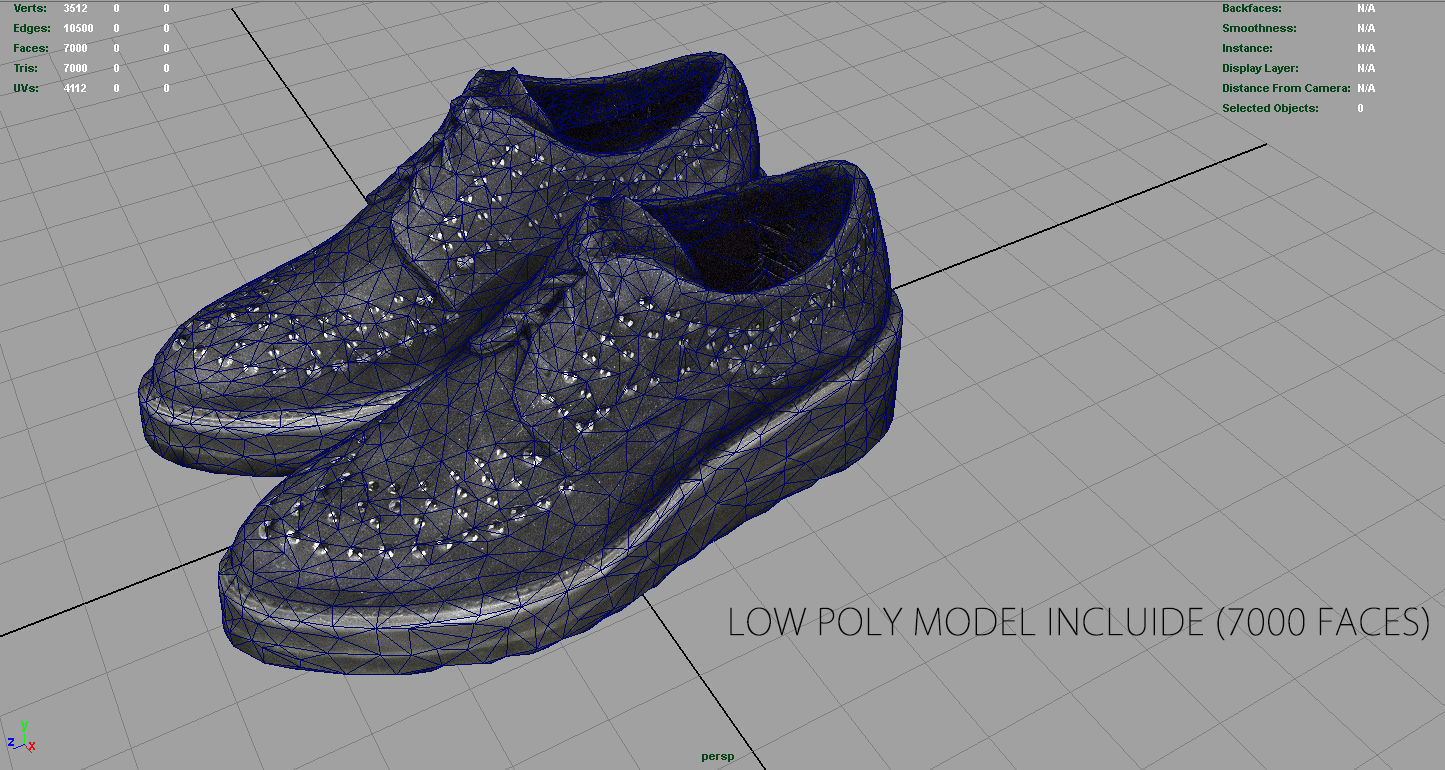Click the 10500 edge count value
The height and width of the screenshot is (770, 1445).
point(78,28)
